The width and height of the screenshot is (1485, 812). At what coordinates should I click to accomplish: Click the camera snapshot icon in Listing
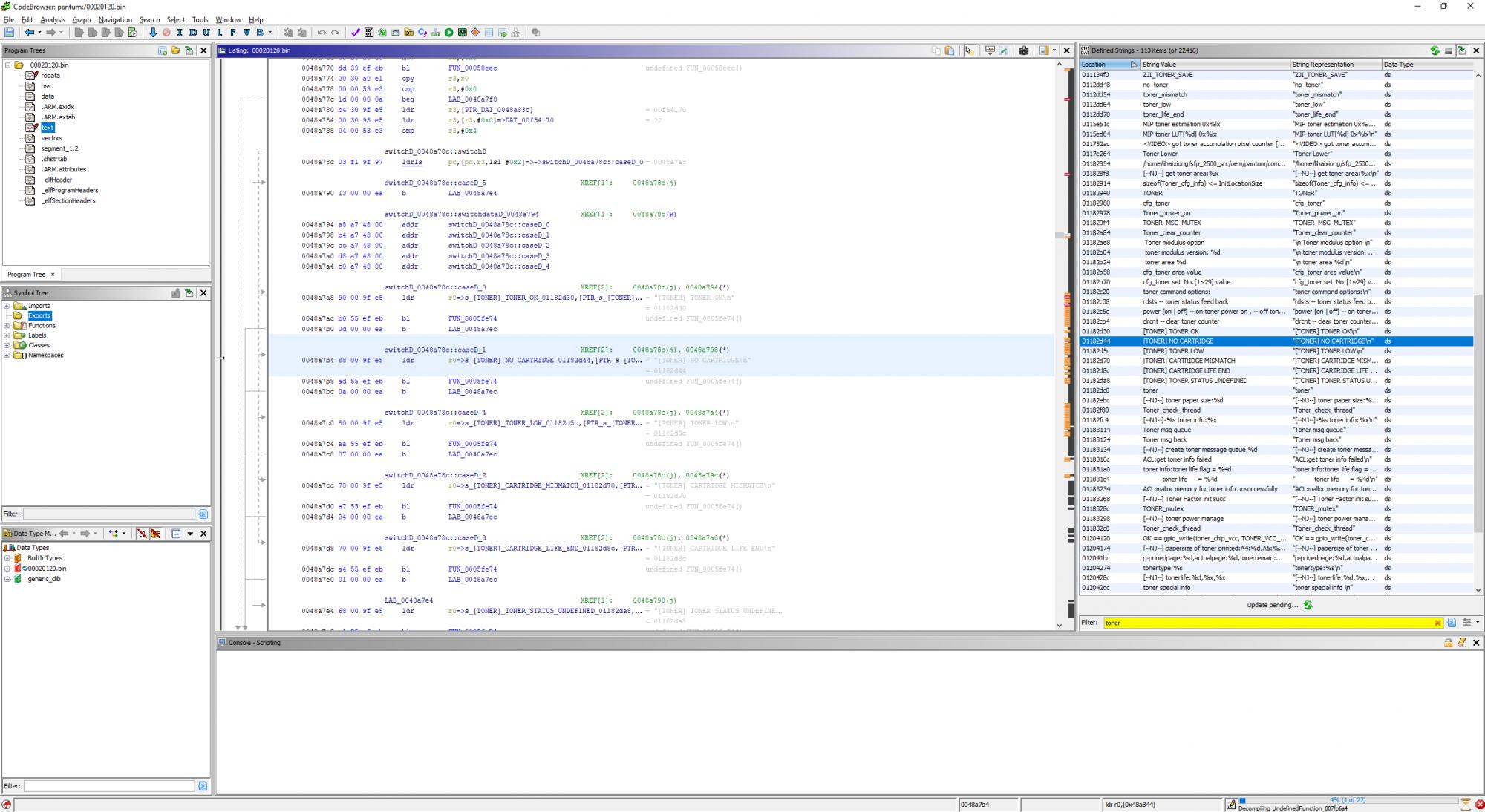pyautogui.click(x=1024, y=50)
